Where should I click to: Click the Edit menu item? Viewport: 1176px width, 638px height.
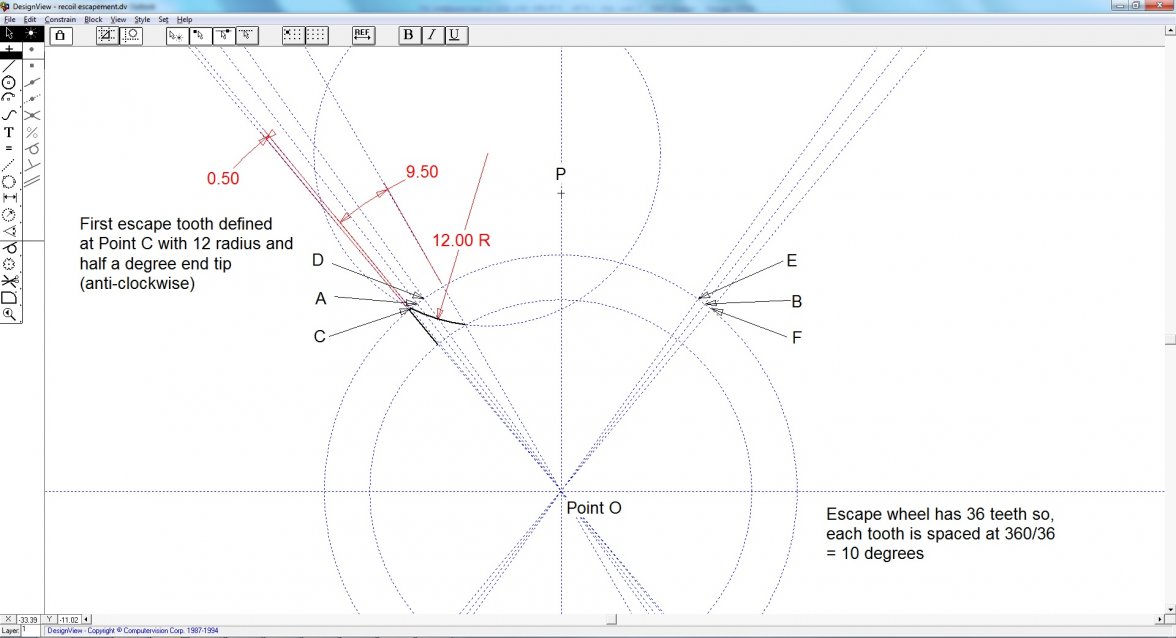pyautogui.click(x=30, y=19)
